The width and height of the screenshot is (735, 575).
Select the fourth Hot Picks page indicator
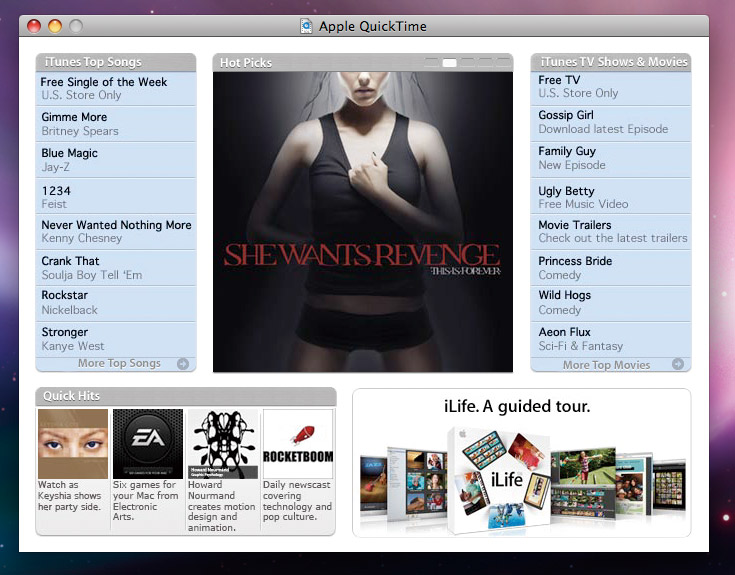pyautogui.click(x=485, y=62)
